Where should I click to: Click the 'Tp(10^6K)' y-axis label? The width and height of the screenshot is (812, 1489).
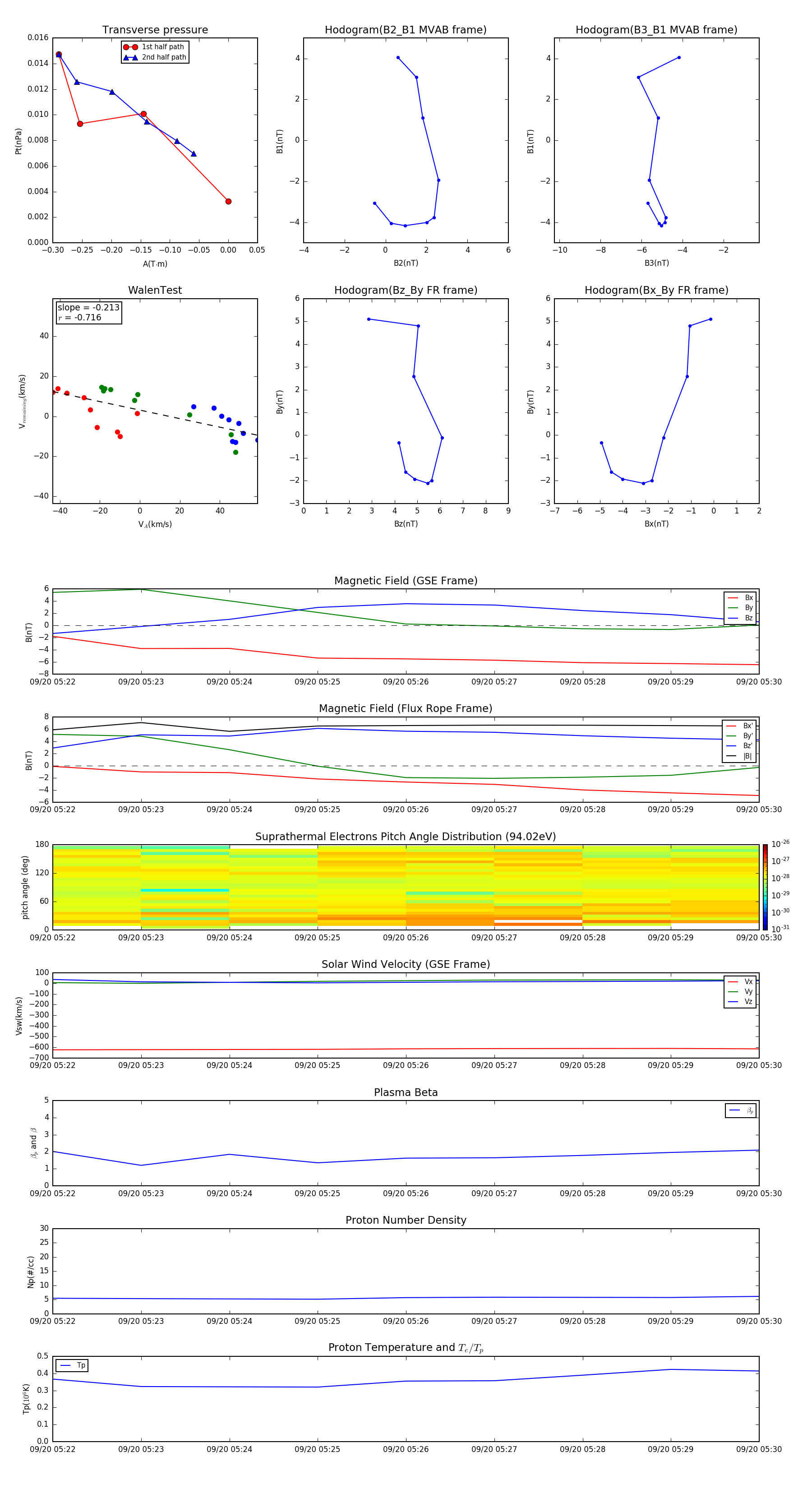click(26, 1399)
